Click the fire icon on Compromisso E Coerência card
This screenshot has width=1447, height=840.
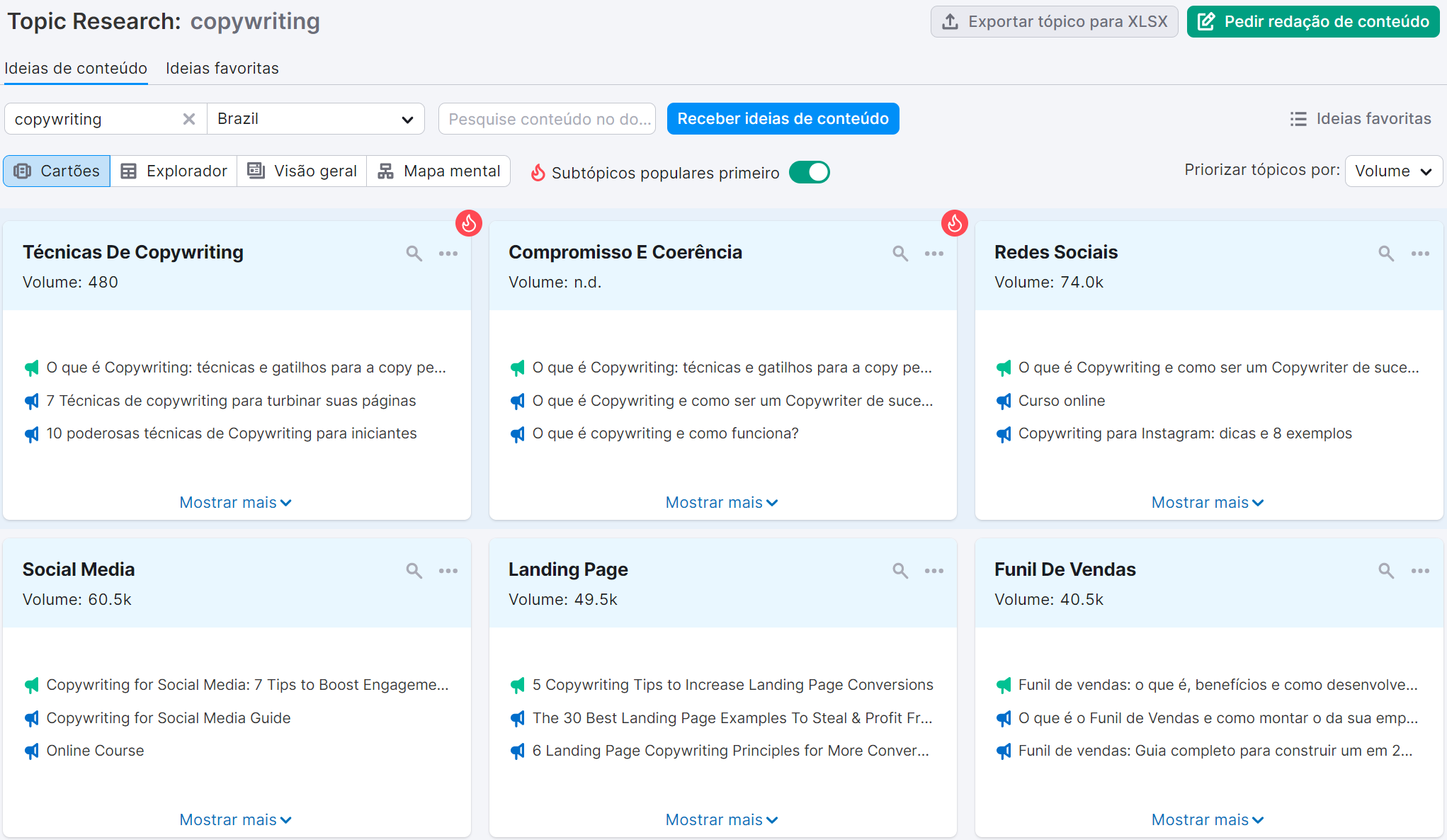(955, 223)
